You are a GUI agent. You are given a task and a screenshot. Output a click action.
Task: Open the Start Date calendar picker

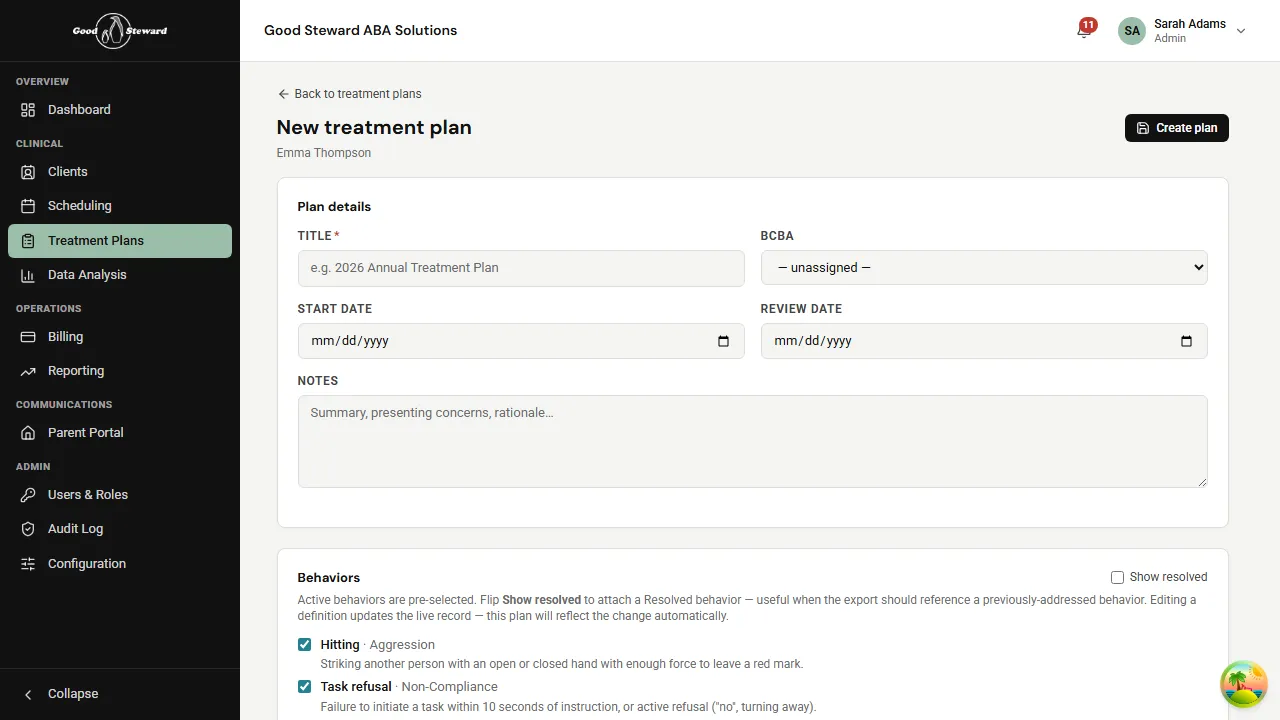(723, 341)
